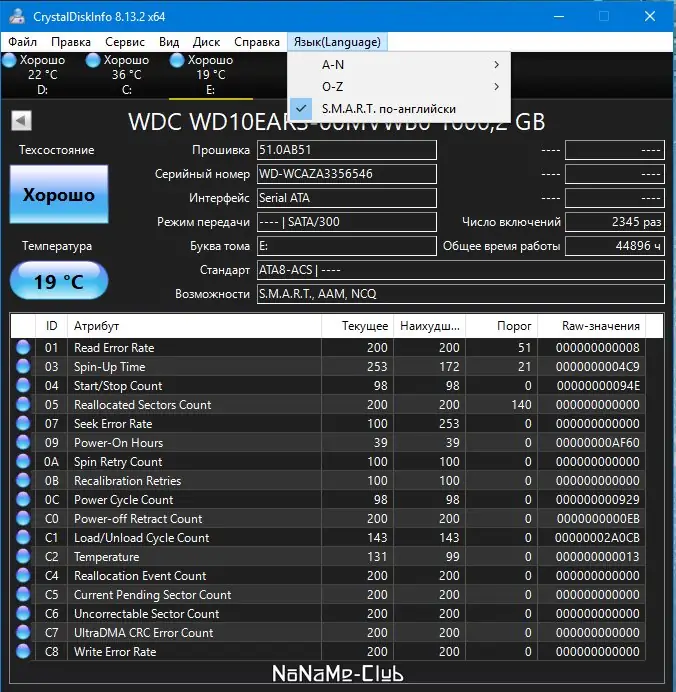Select disk C: status orb

pos(93,60)
